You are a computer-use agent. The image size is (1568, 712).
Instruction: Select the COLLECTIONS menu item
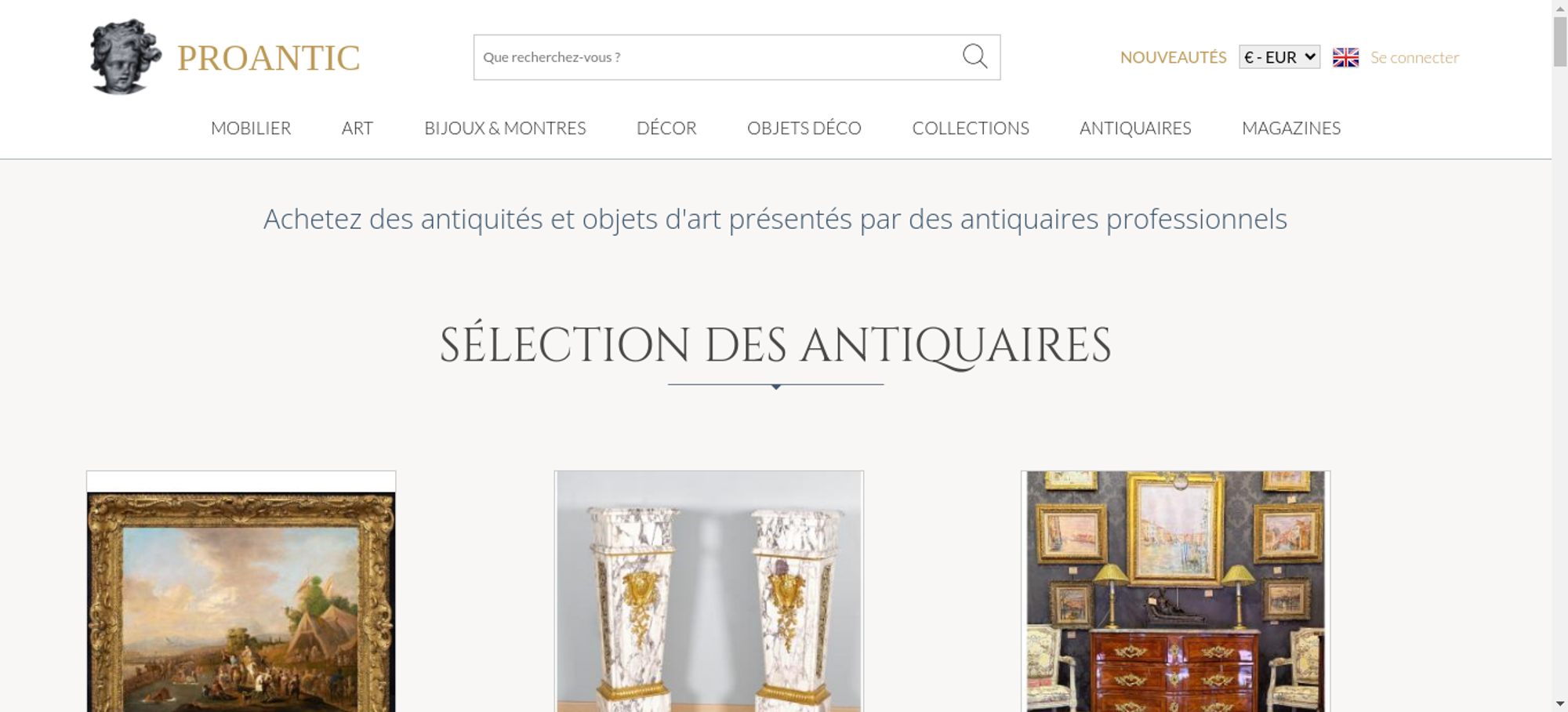(x=971, y=128)
